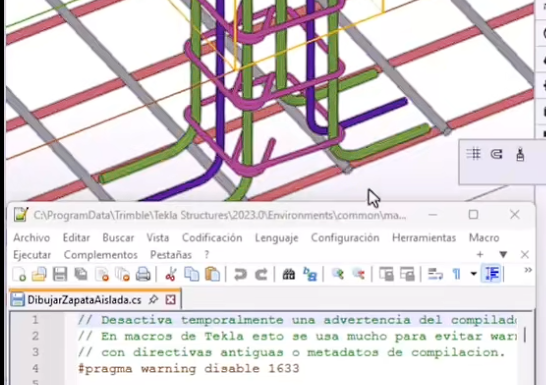546x385 pixels.
Task: Paste from clipboard using the Paste icon
Action: point(212,274)
